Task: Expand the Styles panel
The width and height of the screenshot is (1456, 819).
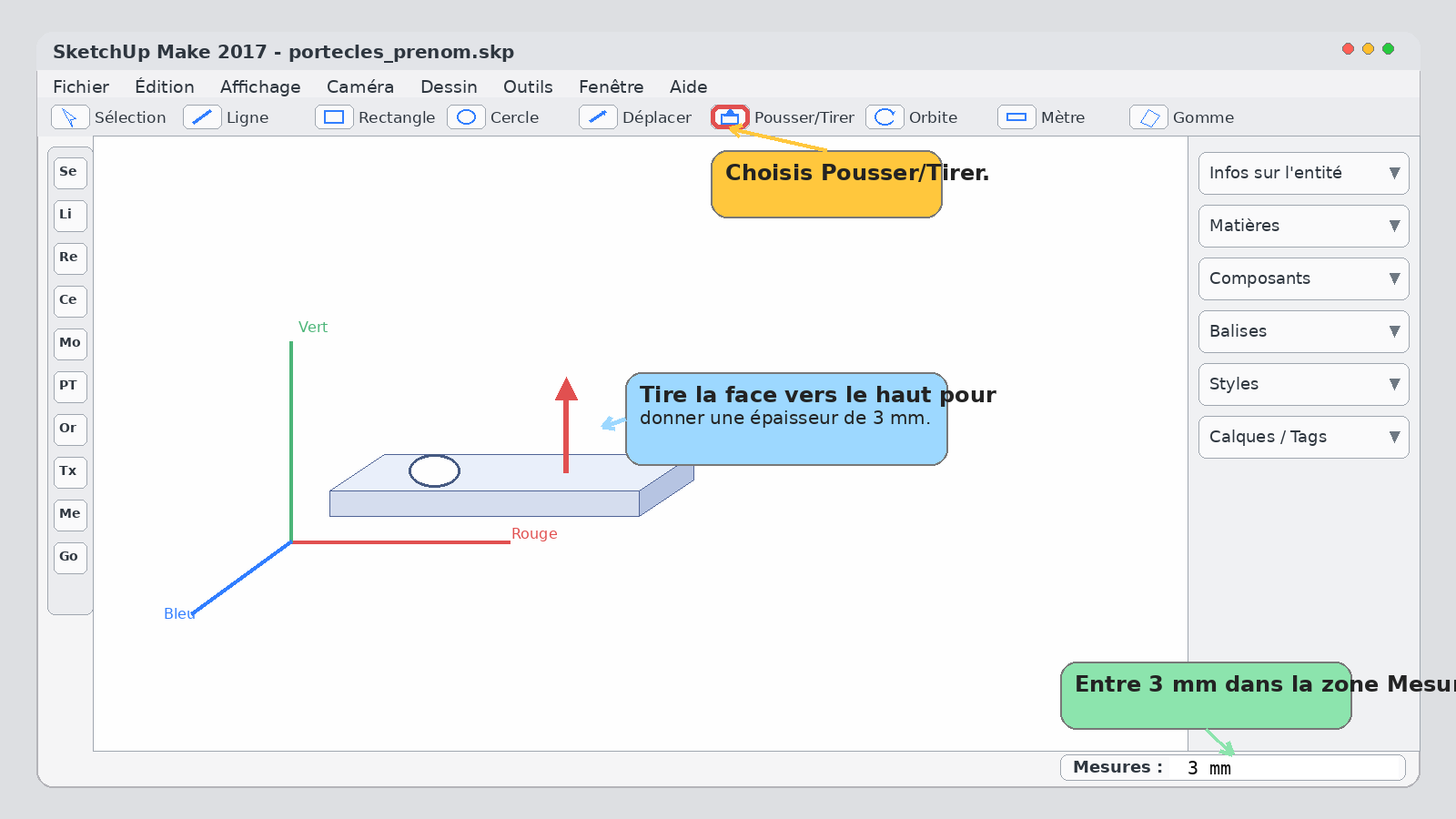Action: pyautogui.click(x=1303, y=384)
